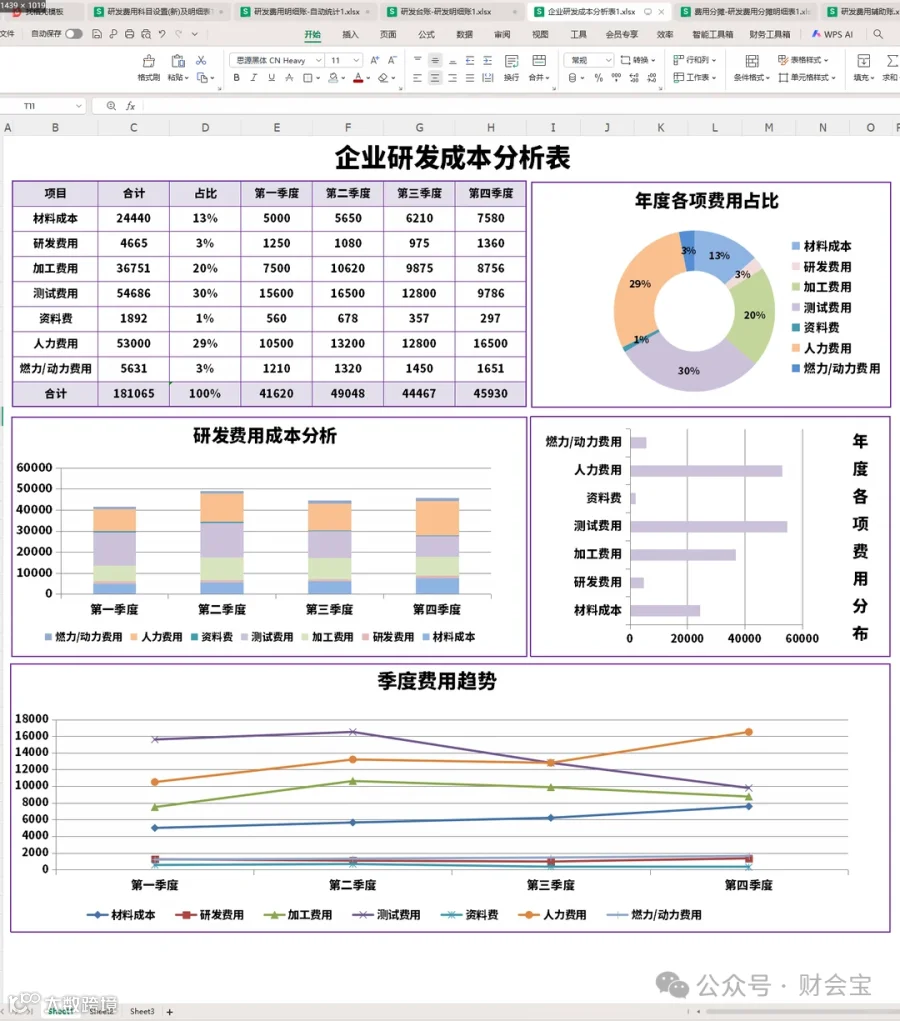Click the fill color bucket swatch
900x1021 pixels.
pos(333,78)
